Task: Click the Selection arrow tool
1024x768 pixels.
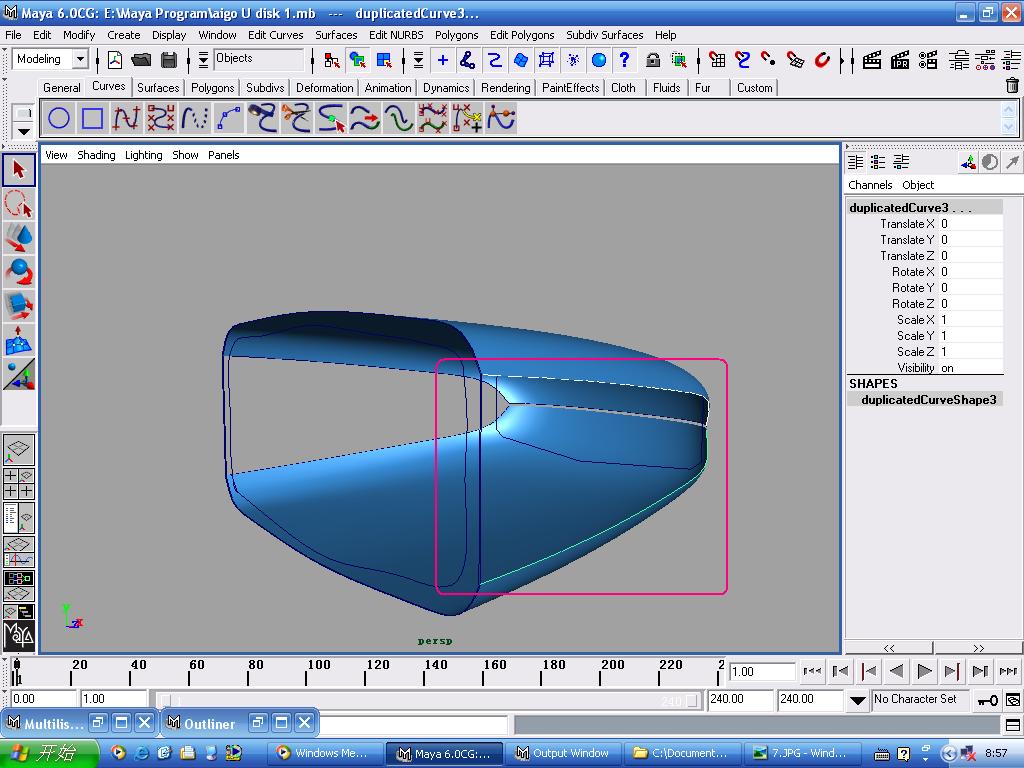Action: (19, 170)
